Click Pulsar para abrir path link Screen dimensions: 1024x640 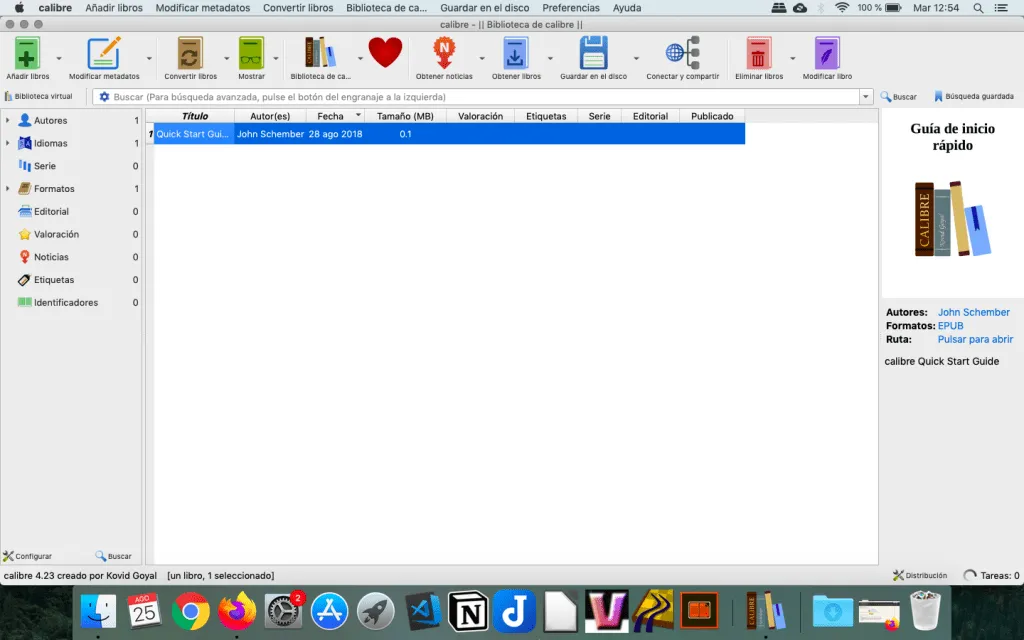(x=975, y=340)
